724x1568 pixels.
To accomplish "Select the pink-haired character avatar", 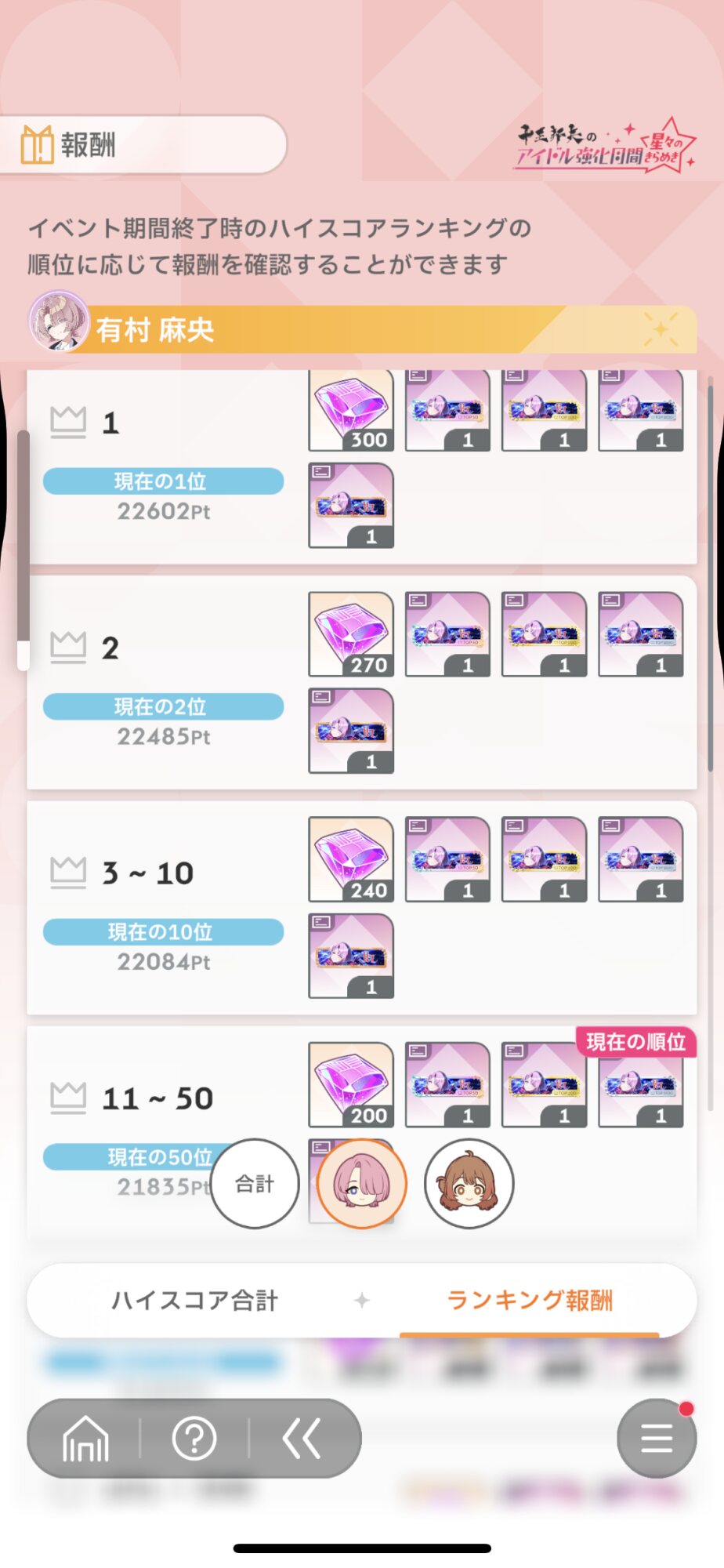I will click(362, 1183).
